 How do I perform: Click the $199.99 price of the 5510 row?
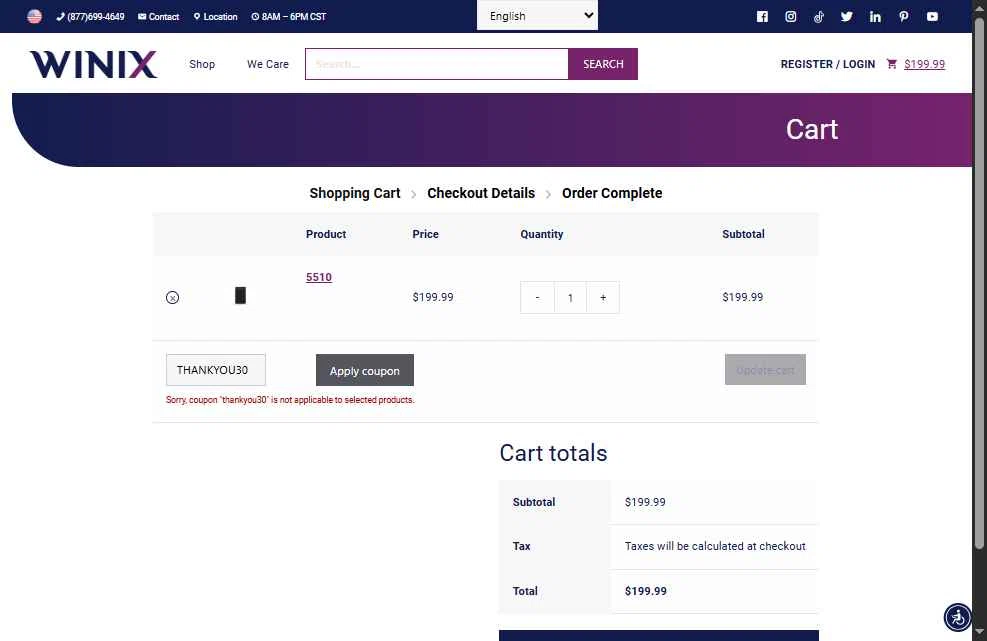tap(433, 297)
